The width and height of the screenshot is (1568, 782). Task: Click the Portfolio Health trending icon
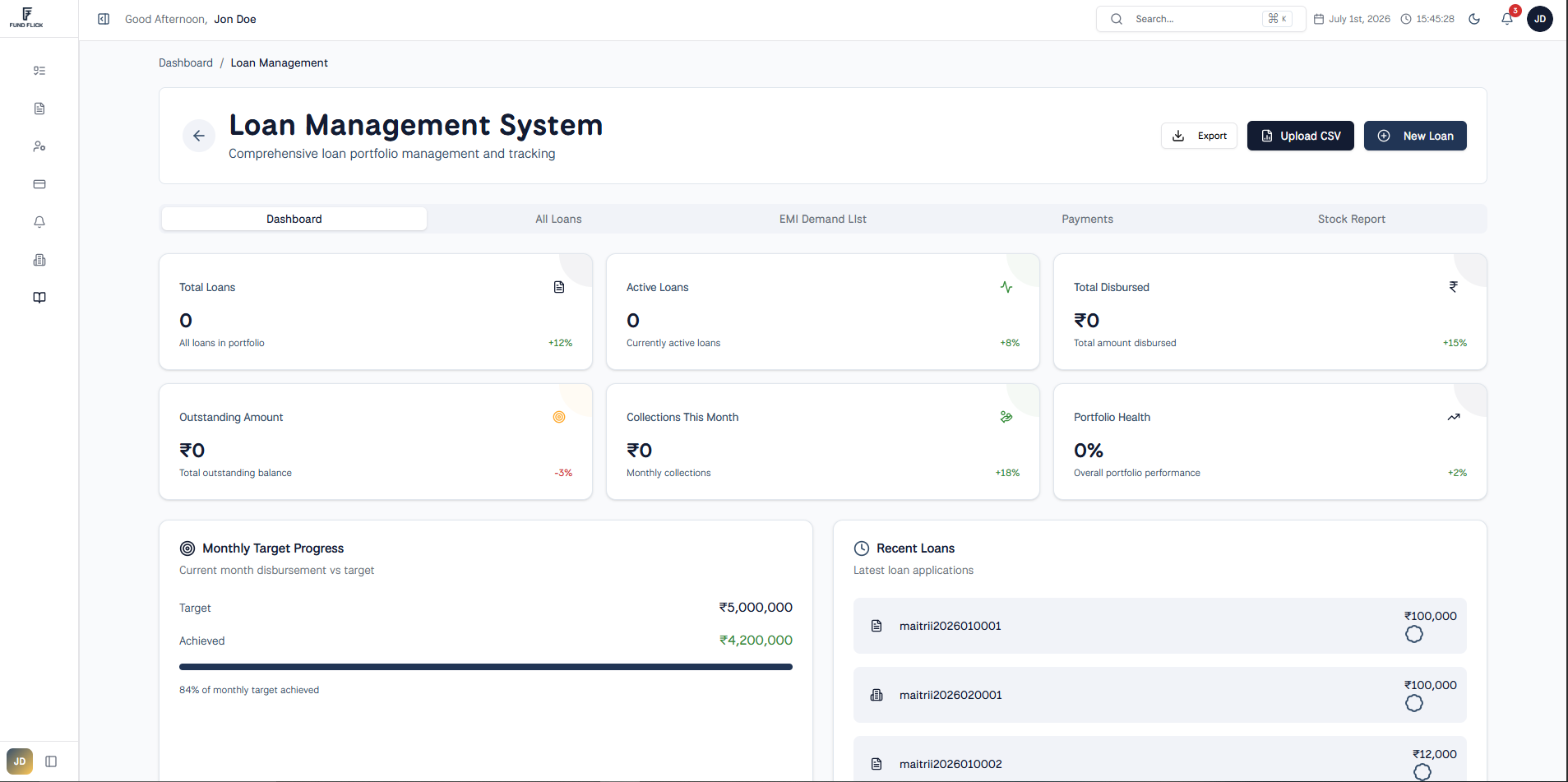pyautogui.click(x=1454, y=417)
